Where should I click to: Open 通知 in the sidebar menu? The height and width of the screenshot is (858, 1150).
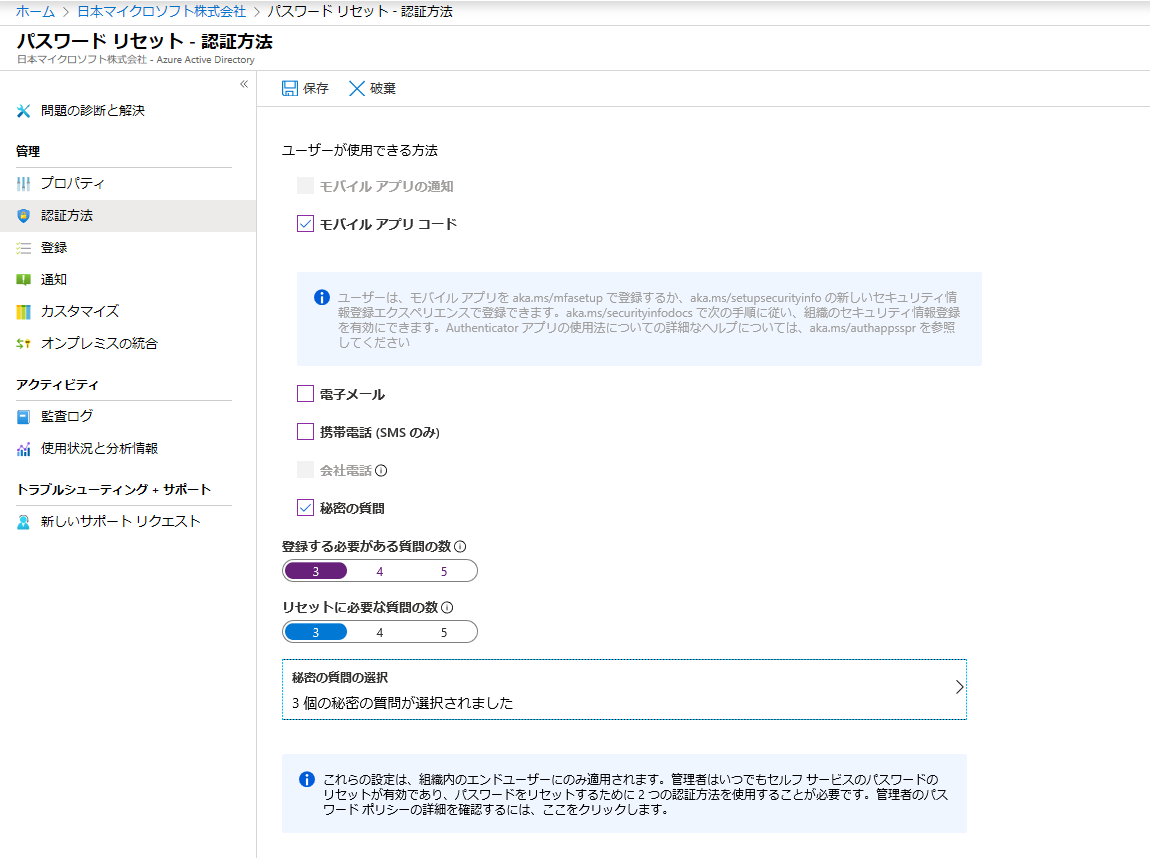click(54, 279)
